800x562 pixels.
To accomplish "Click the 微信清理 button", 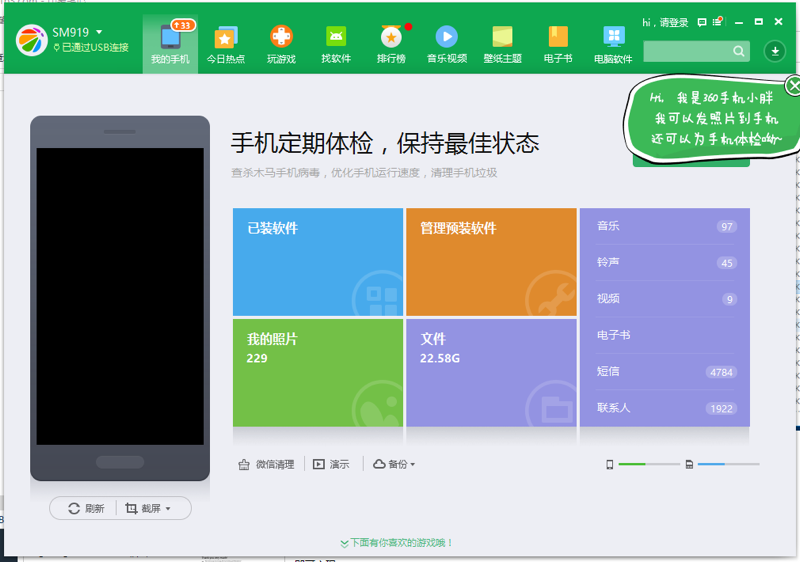I will (266, 464).
